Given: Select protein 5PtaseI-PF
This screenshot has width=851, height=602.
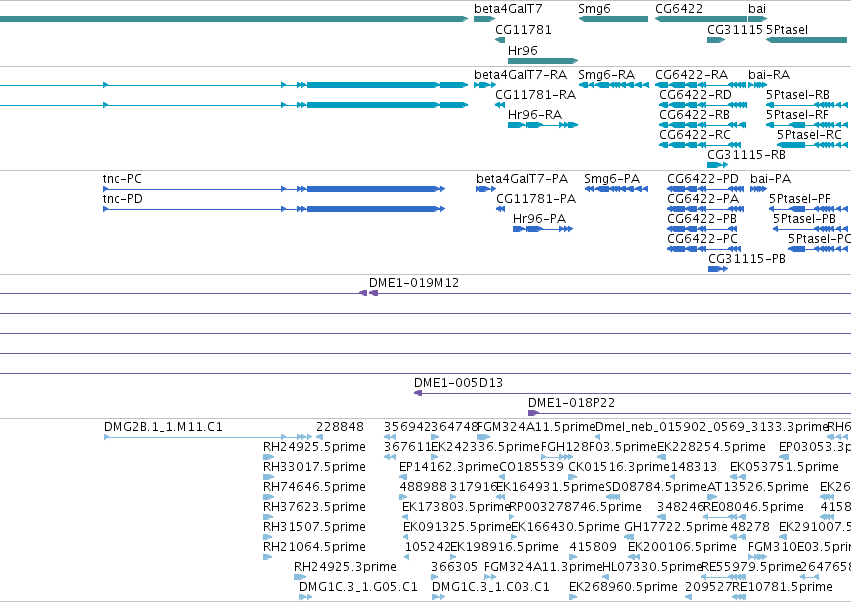Looking at the screenshot, I should click(808, 209).
